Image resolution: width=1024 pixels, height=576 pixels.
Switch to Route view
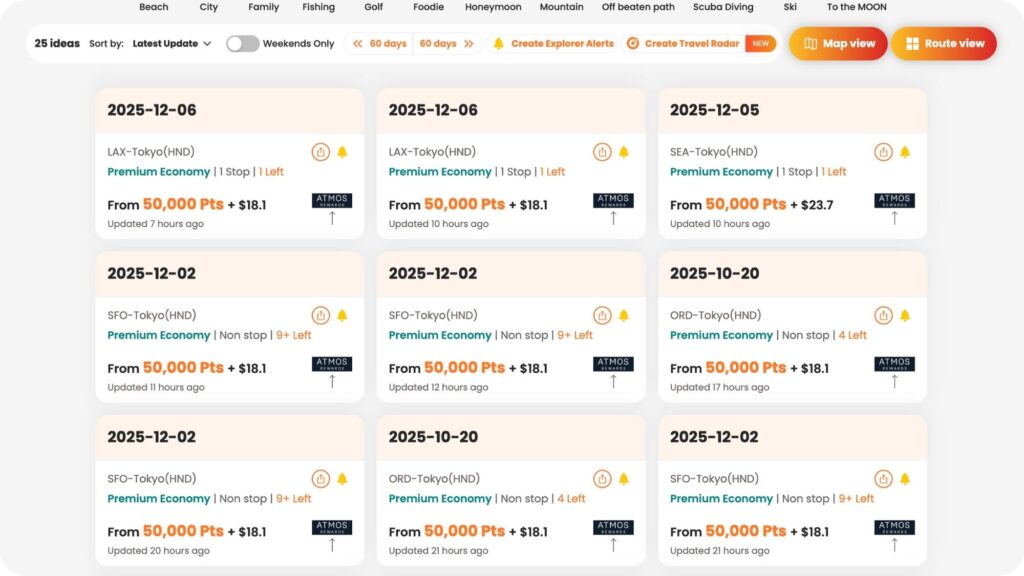pos(943,44)
